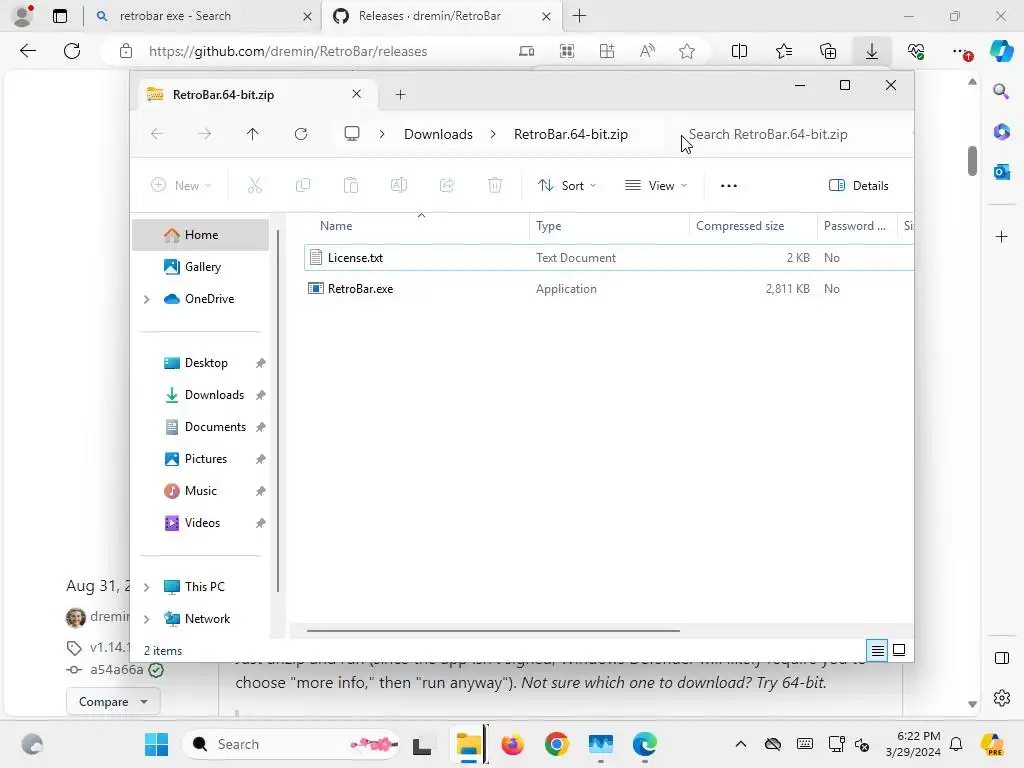The width and height of the screenshot is (1024, 768).
Task: Expand the Network tree node
Action: coord(146,619)
